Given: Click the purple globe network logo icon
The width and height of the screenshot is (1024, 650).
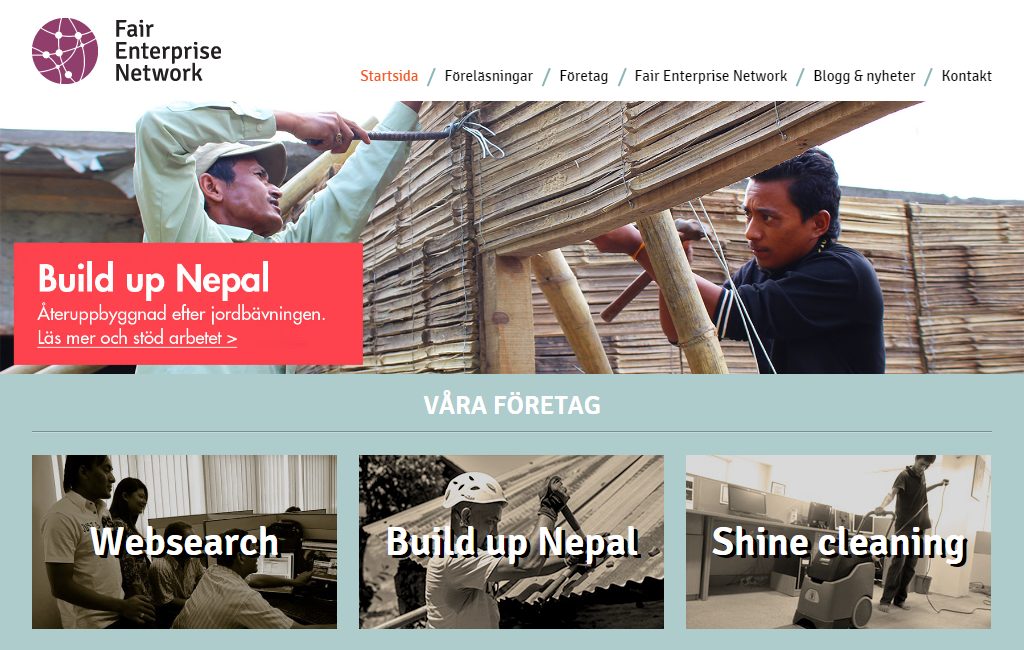Looking at the screenshot, I should (65, 51).
